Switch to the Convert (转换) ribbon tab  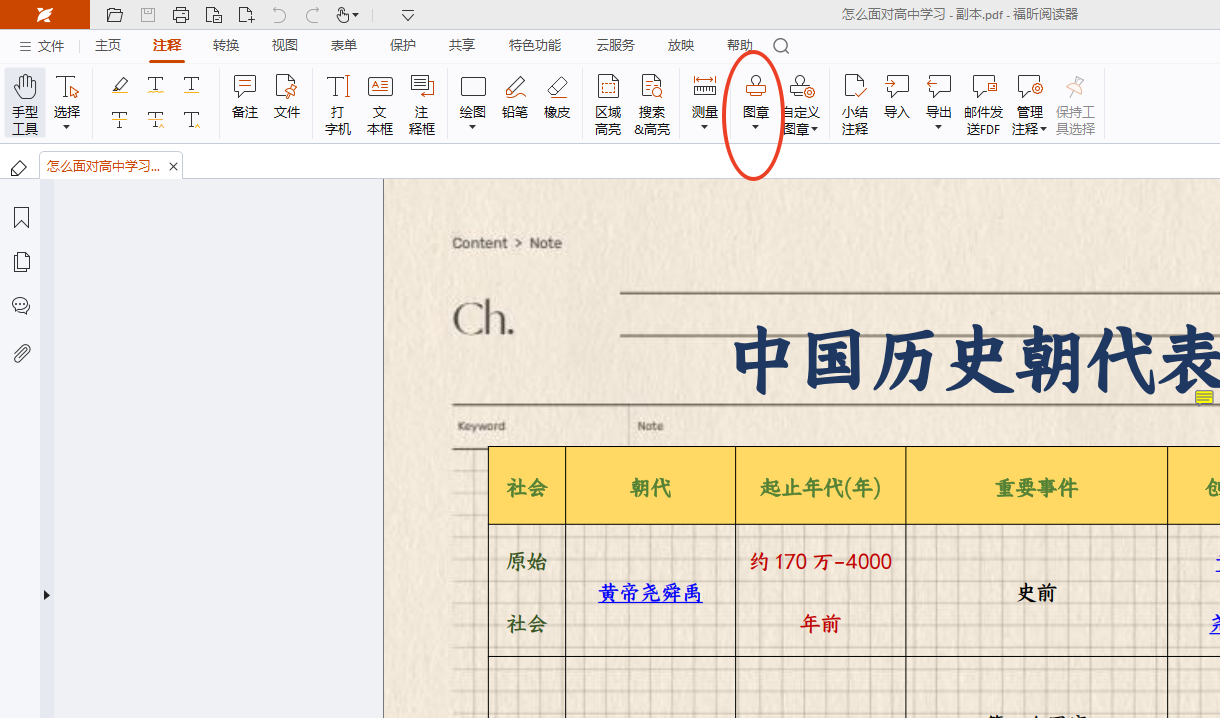pos(226,45)
